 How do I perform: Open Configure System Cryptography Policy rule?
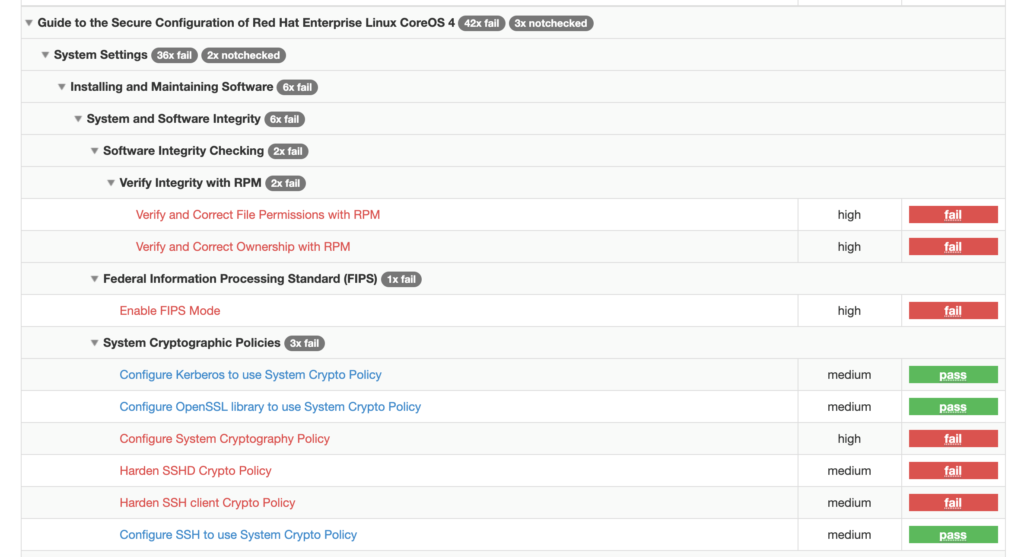click(224, 439)
